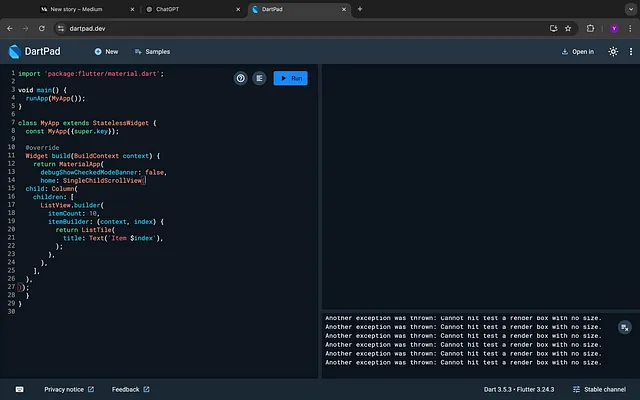Image resolution: width=640 pixels, height=400 pixels.
Task: Close the New story – Medium tab
Action: coord(132,9)
